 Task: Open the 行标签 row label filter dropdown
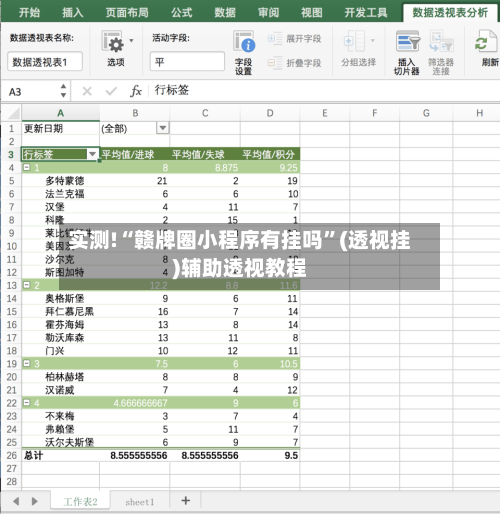[x=92, y=154]
